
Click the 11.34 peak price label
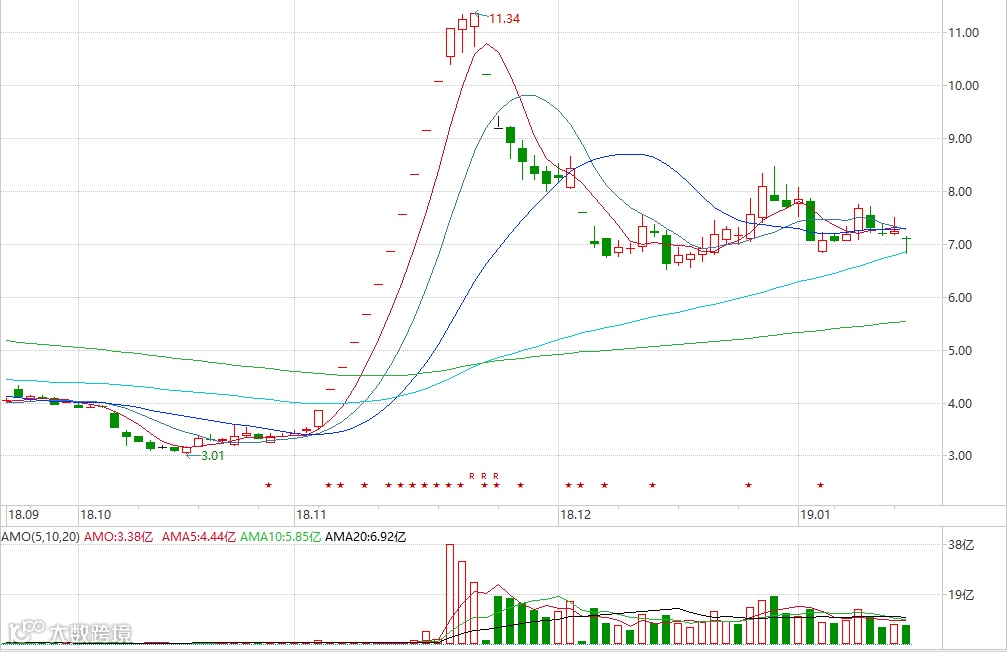(x=504, y=19)
